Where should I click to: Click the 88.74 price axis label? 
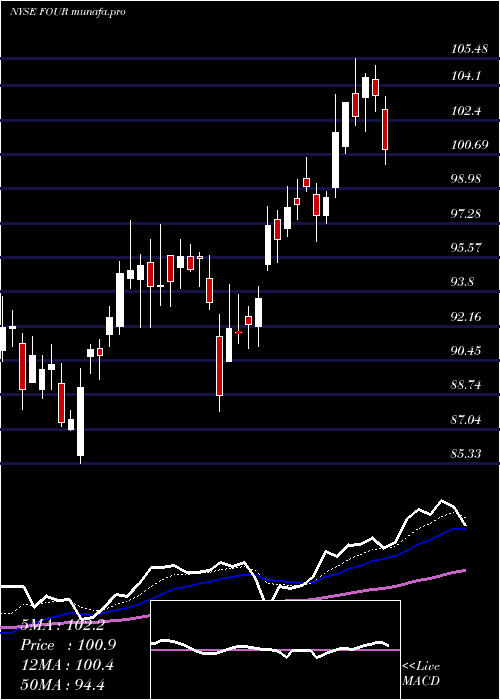467,385
